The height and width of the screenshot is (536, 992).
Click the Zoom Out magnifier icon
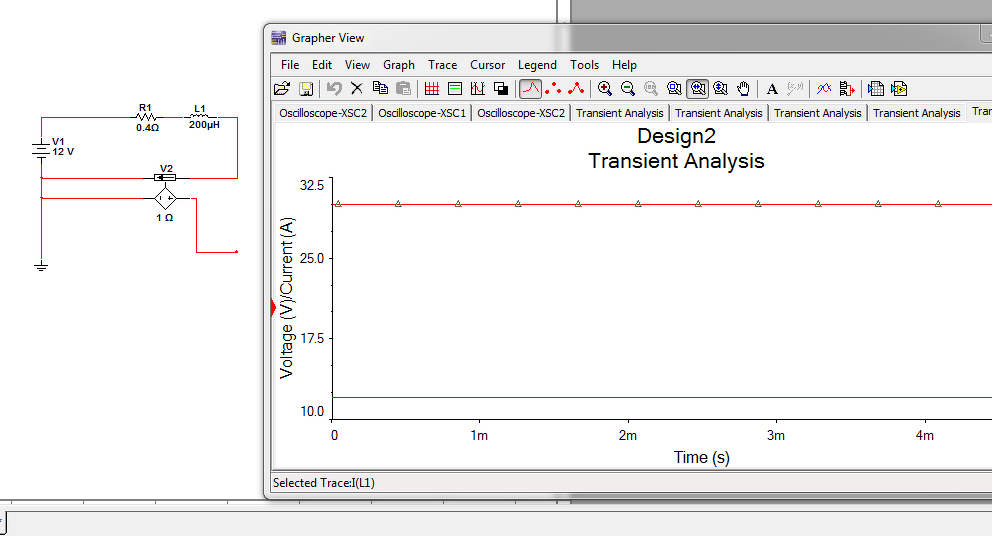pyautogui.click(x=628, y=89)
